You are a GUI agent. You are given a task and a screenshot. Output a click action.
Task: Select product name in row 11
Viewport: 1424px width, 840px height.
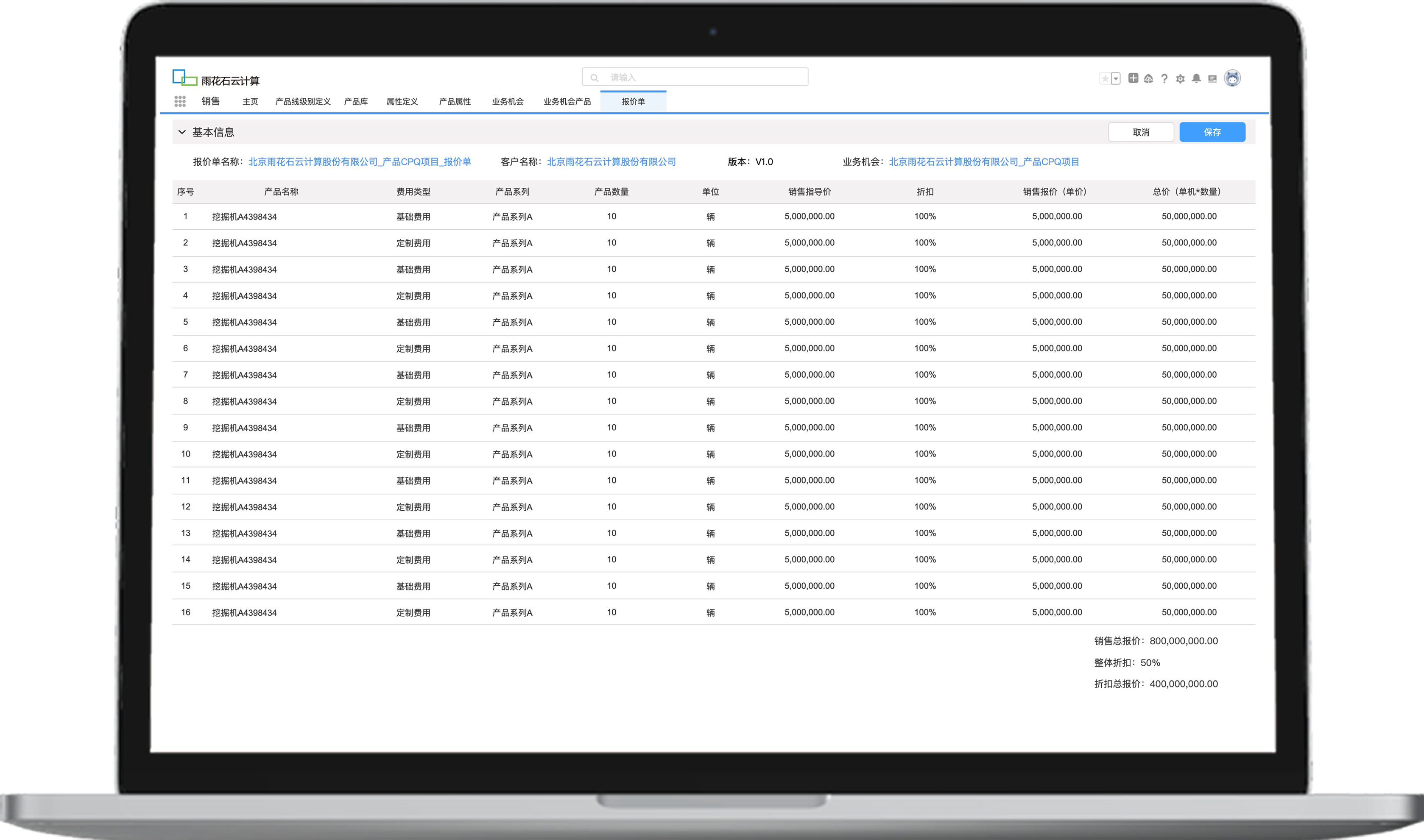[245, 481]
